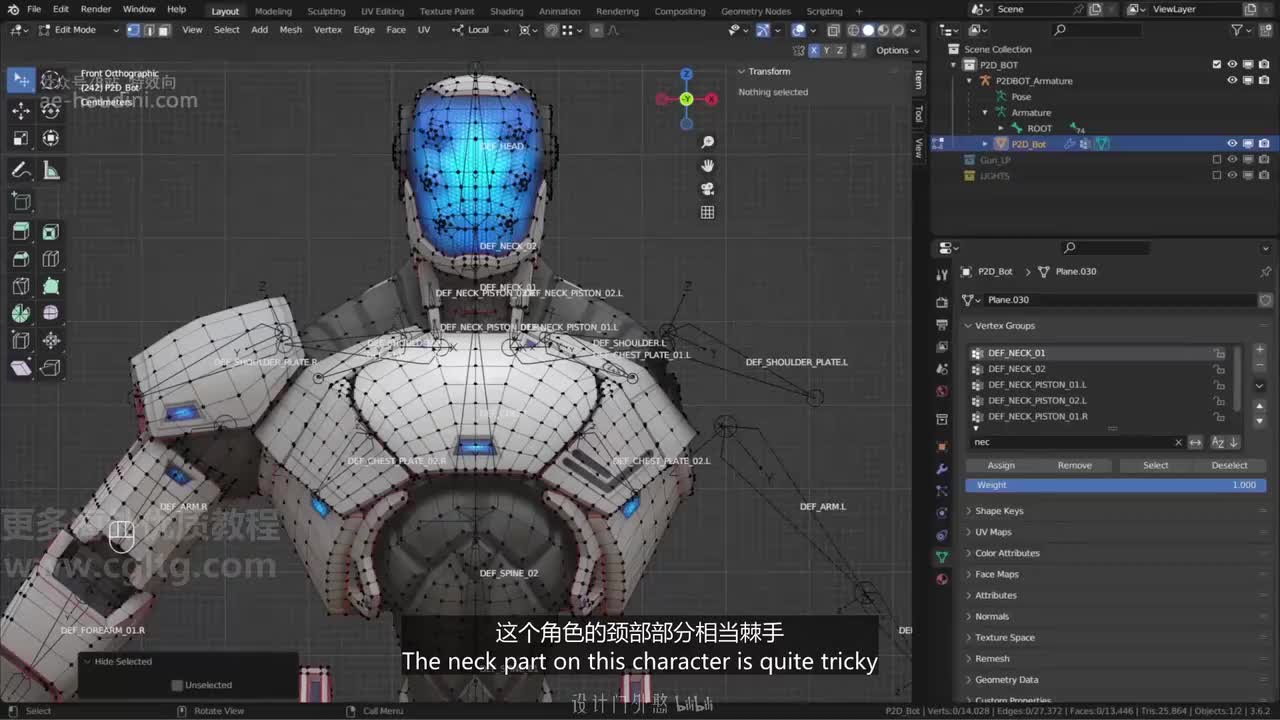1280x720 pixels.
Task: Click the pan hand gizmo
Action: point(708,166)
